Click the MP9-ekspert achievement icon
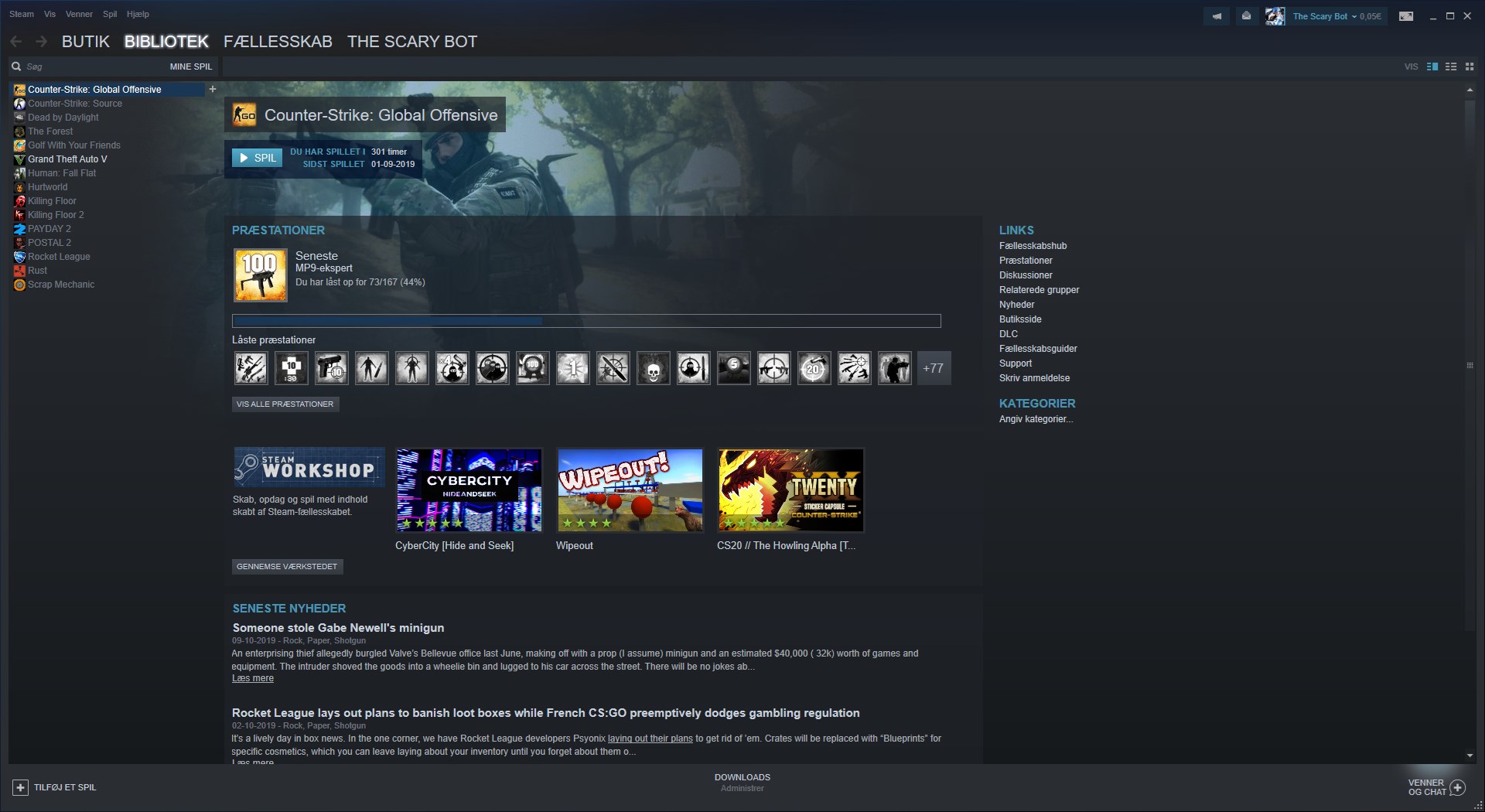The width and height of the screenshot is (1485, 812). [x=261, y=275]
